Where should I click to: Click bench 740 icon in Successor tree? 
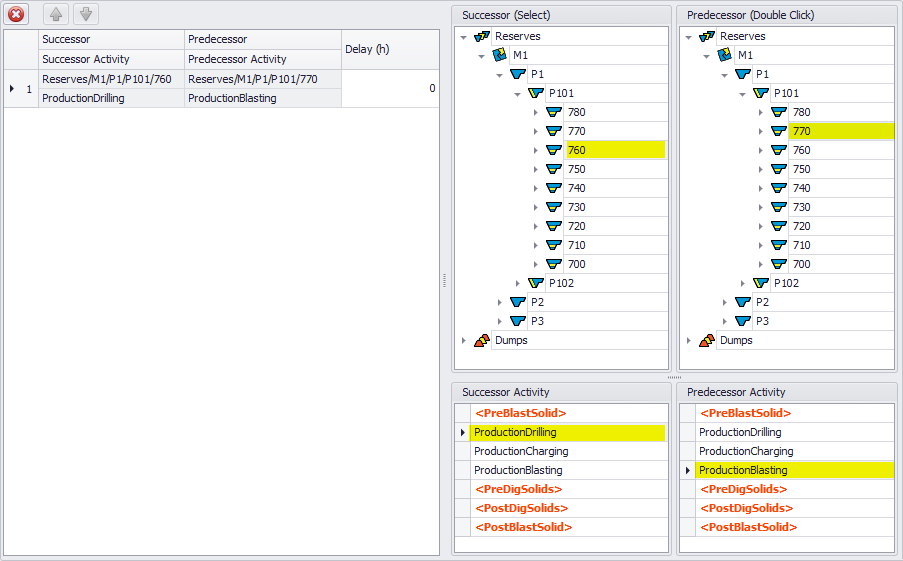(x=555, y=188)
